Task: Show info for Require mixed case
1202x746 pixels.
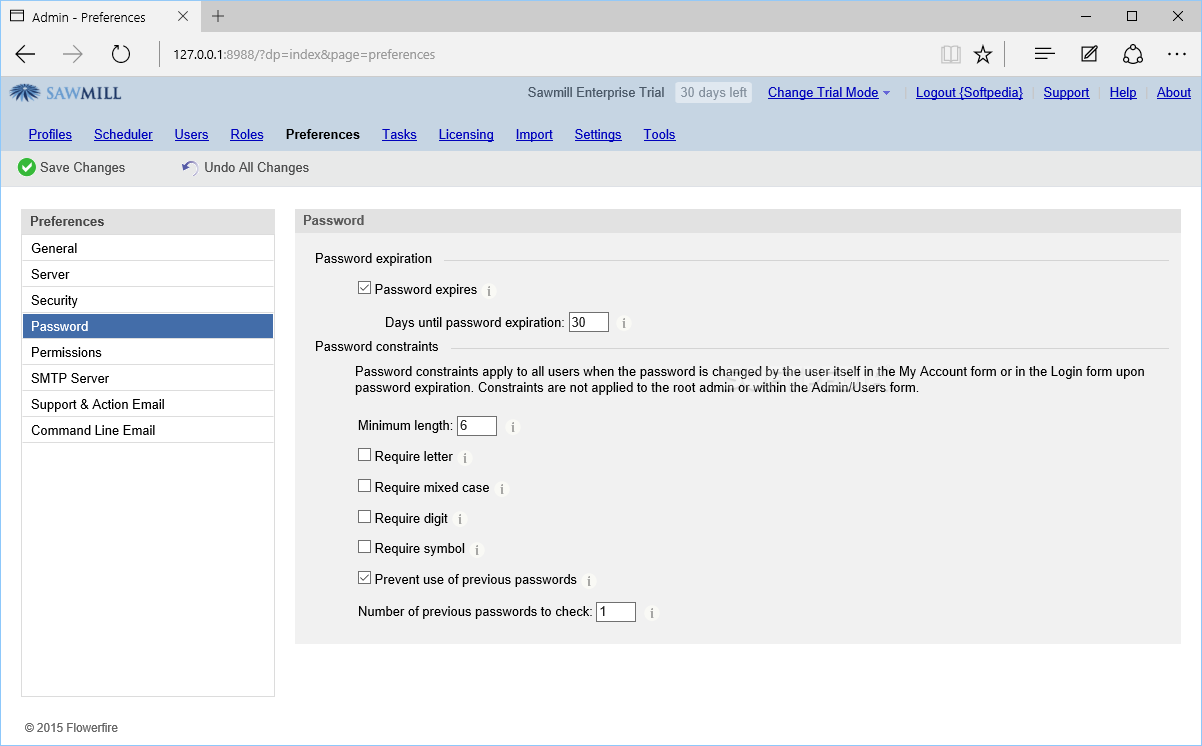Action: (x=502, y=489)
